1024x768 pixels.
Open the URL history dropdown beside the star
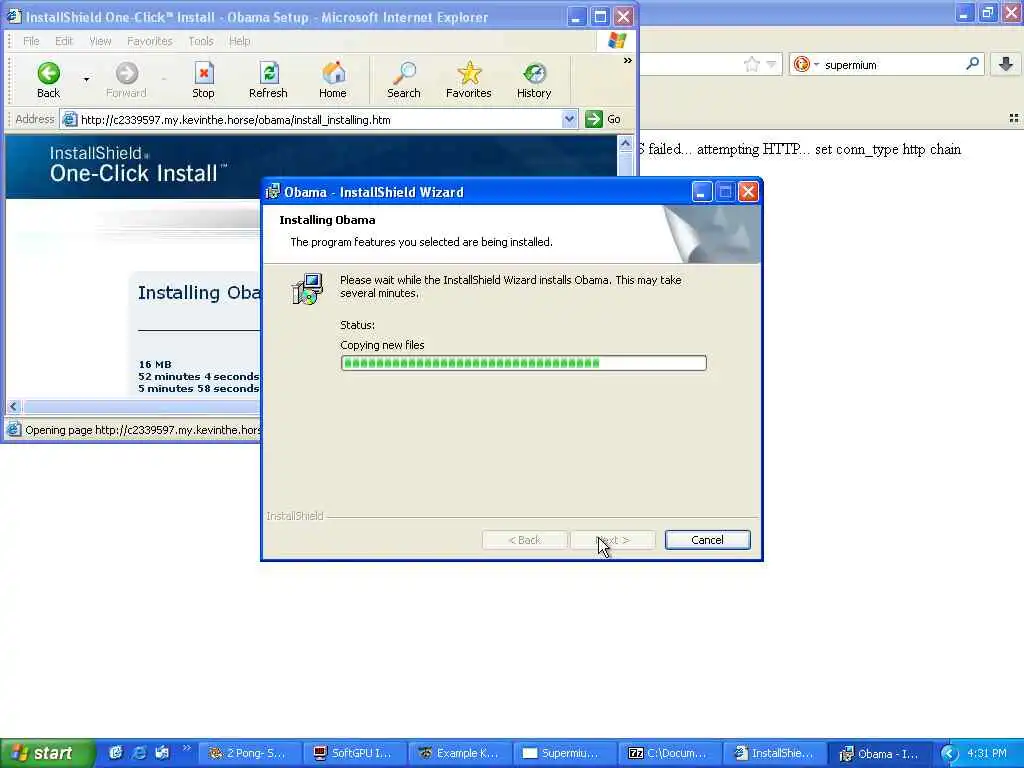point(771,65)
